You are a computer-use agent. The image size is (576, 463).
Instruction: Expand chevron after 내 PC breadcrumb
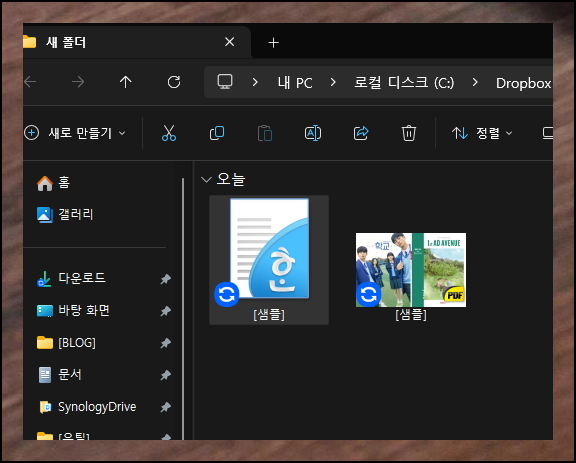tap(333, 82)
